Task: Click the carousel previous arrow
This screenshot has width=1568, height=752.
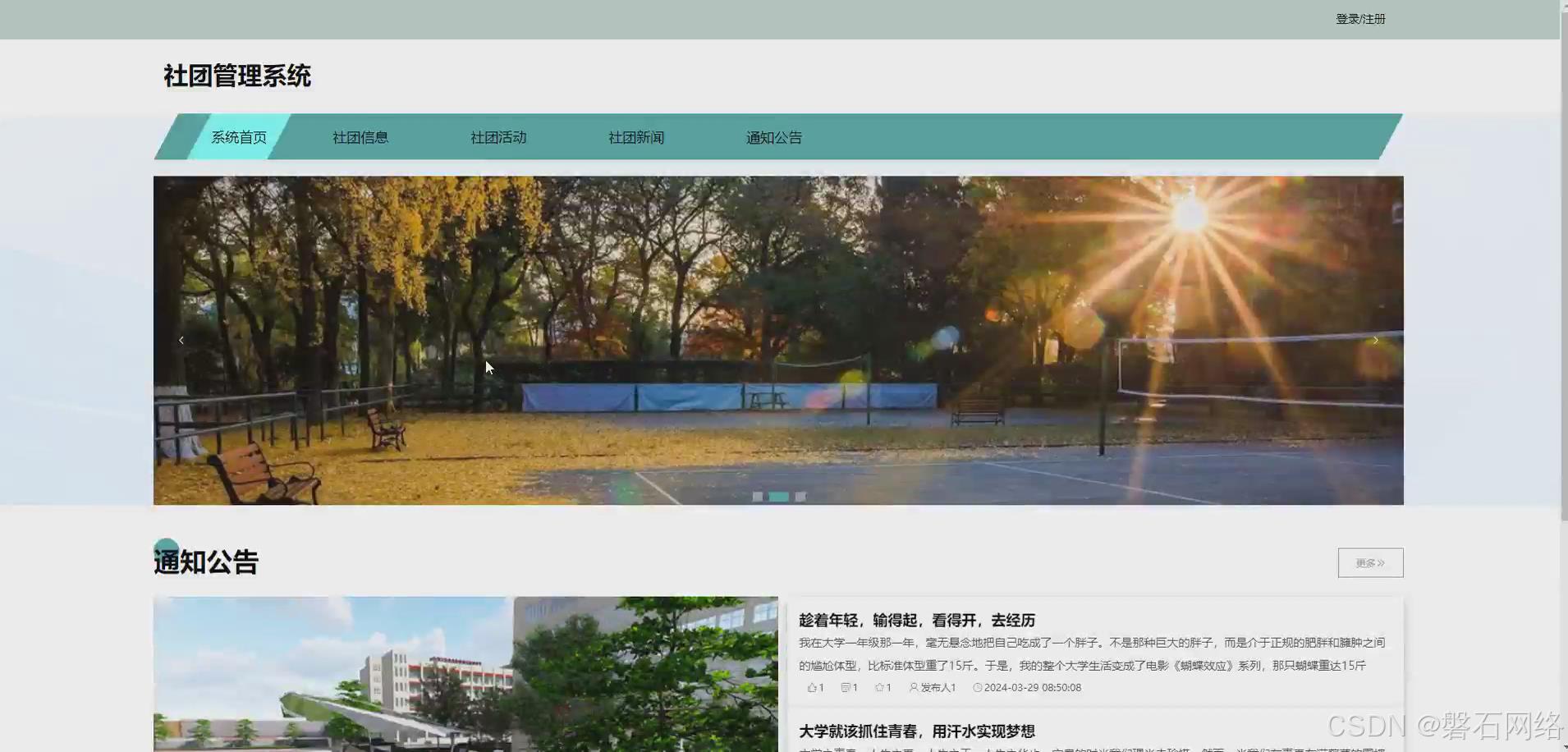Action: click(x=181, y=339)
